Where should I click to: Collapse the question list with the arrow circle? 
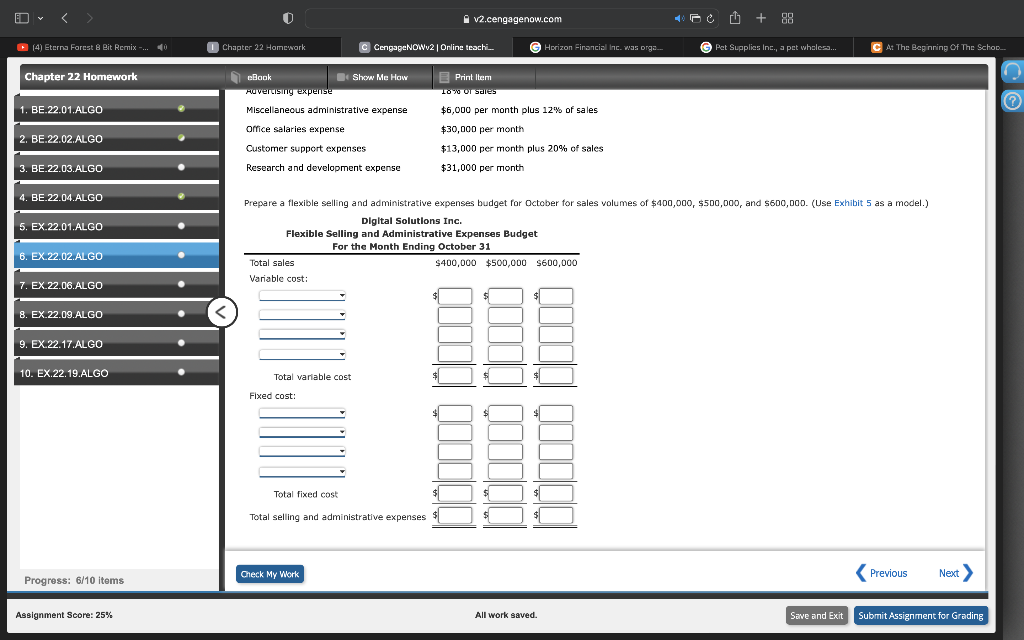click(222, 312)
